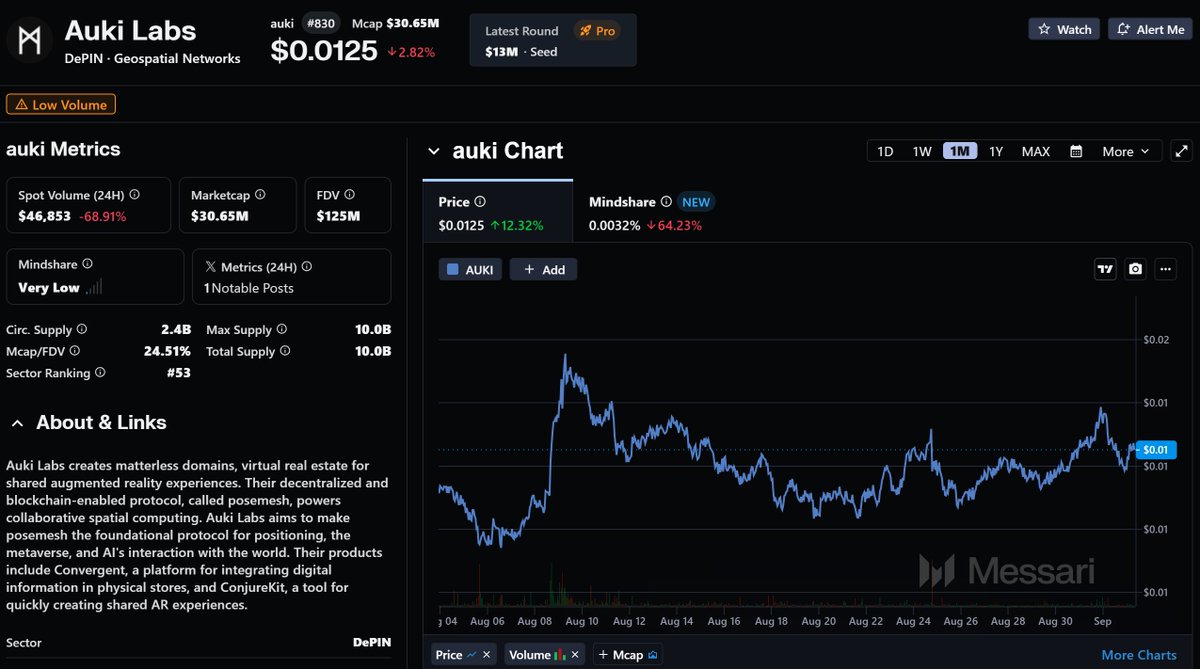Click the AUKI blue color swatch
This screenshot has height=669, width=1200.
[x=453, y=269]
